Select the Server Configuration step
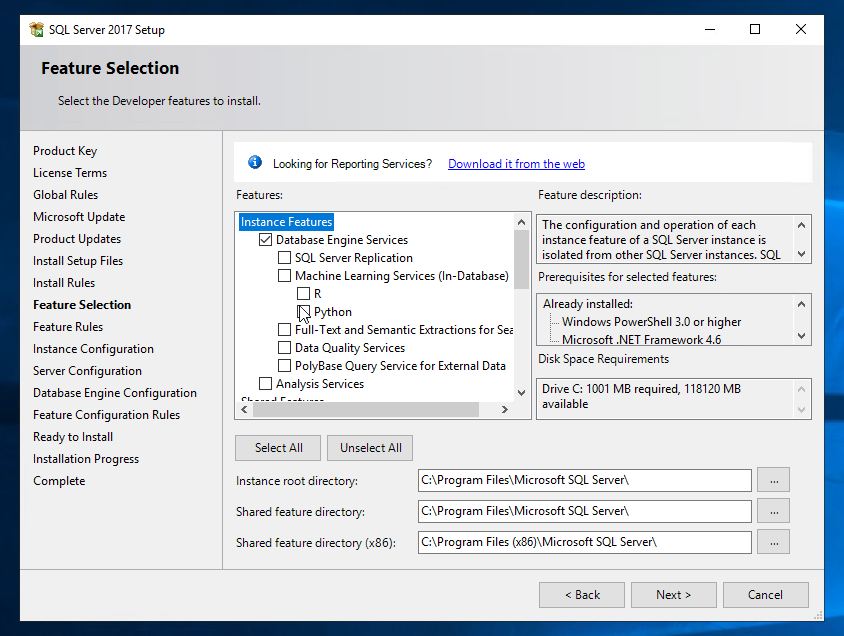The width and height of the screenshot is (844, 636). click(87, 371)
